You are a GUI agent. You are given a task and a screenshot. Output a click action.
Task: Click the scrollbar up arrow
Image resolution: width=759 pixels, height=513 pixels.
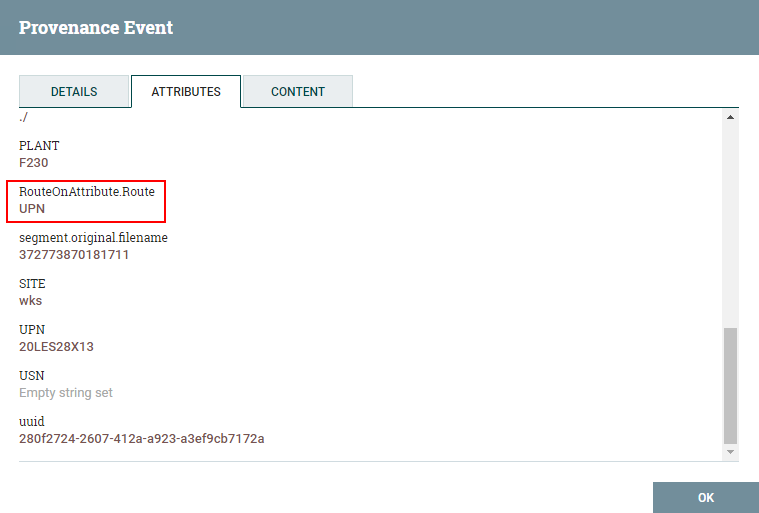(x=730, y=117)
